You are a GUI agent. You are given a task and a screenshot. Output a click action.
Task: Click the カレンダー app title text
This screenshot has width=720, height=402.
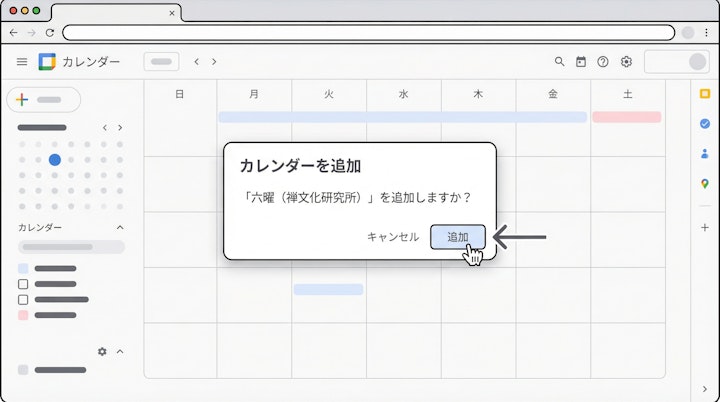tap(91, 62)
